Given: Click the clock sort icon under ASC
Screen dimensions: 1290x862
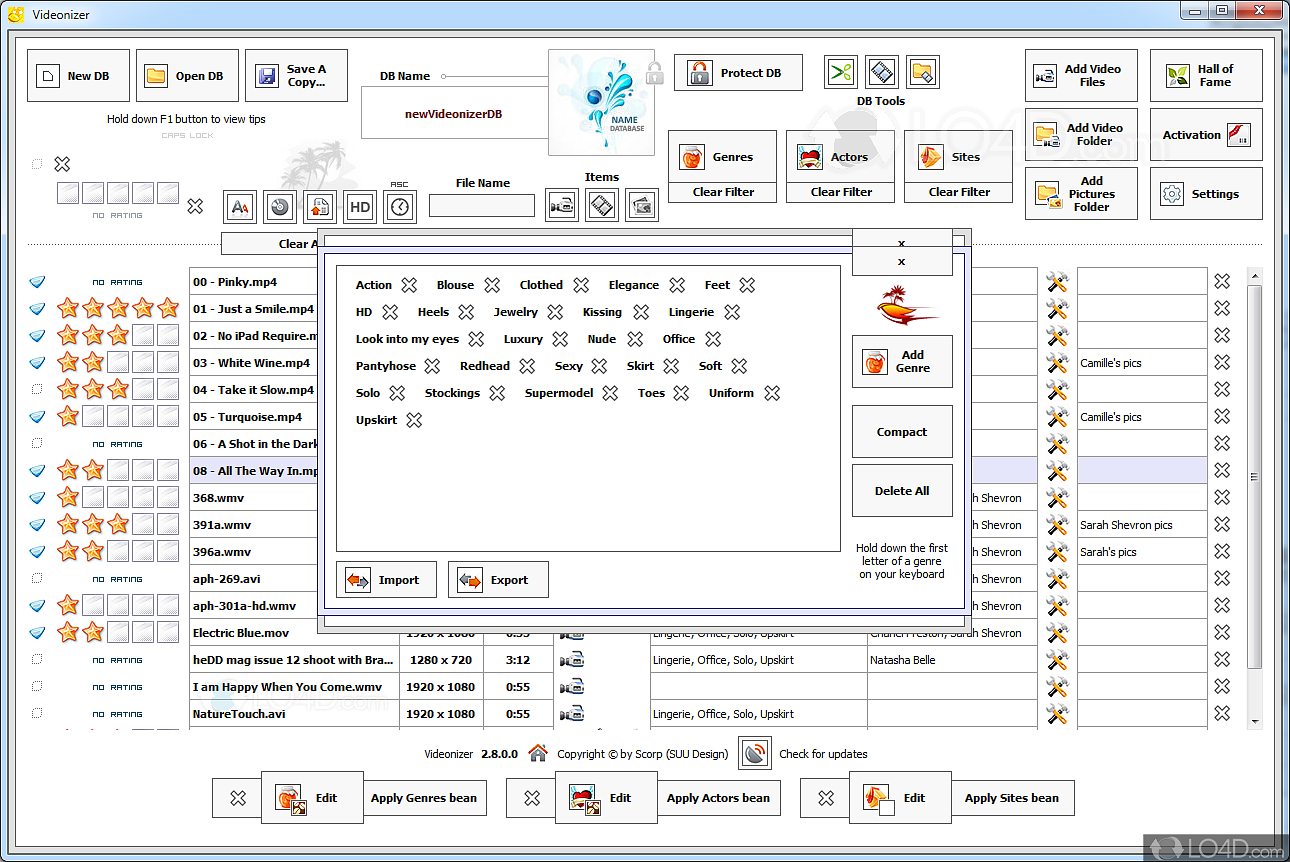Looking at the screenshot, I should click(x=400, y=207).
